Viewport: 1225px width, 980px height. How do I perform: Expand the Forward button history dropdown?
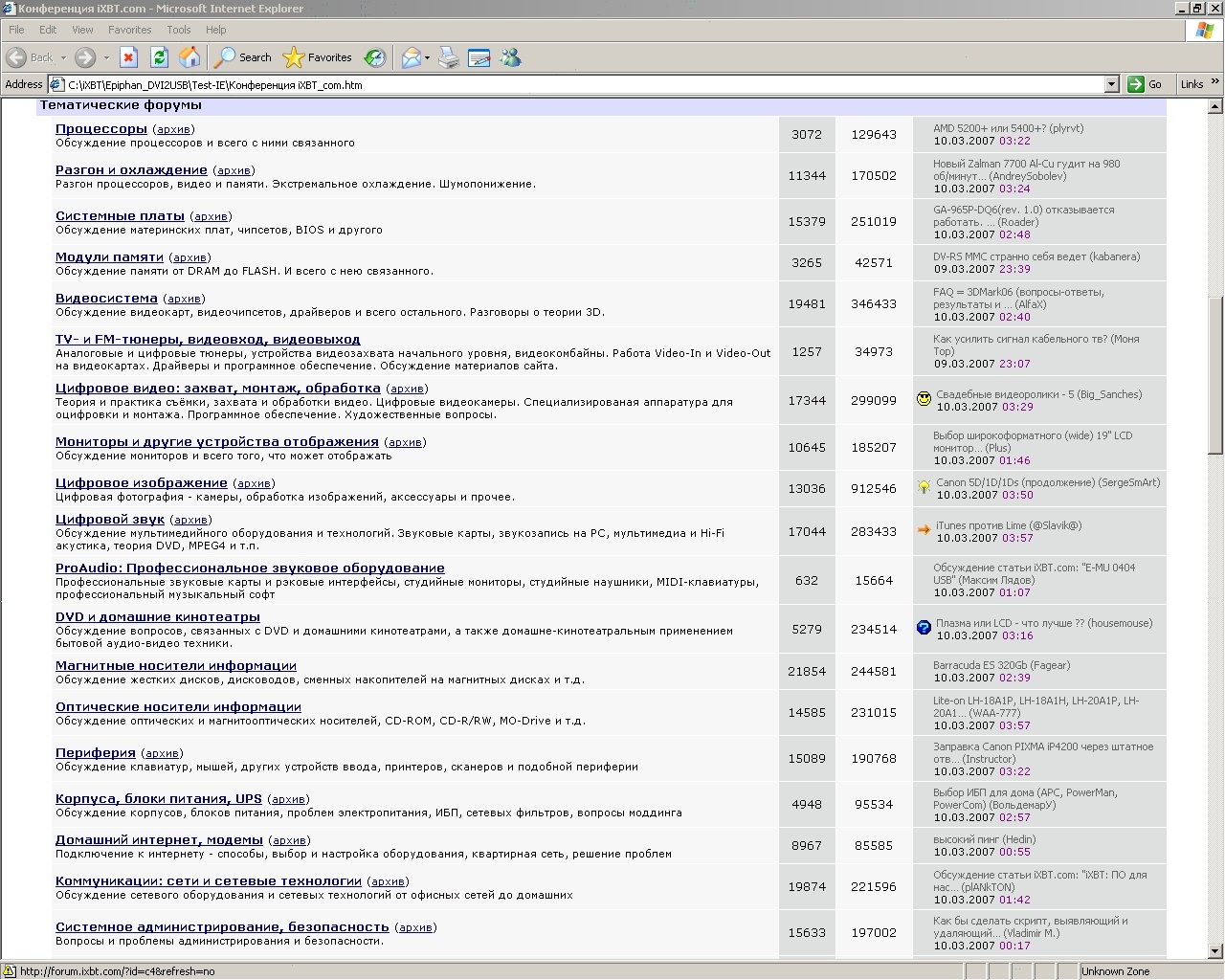106,57
